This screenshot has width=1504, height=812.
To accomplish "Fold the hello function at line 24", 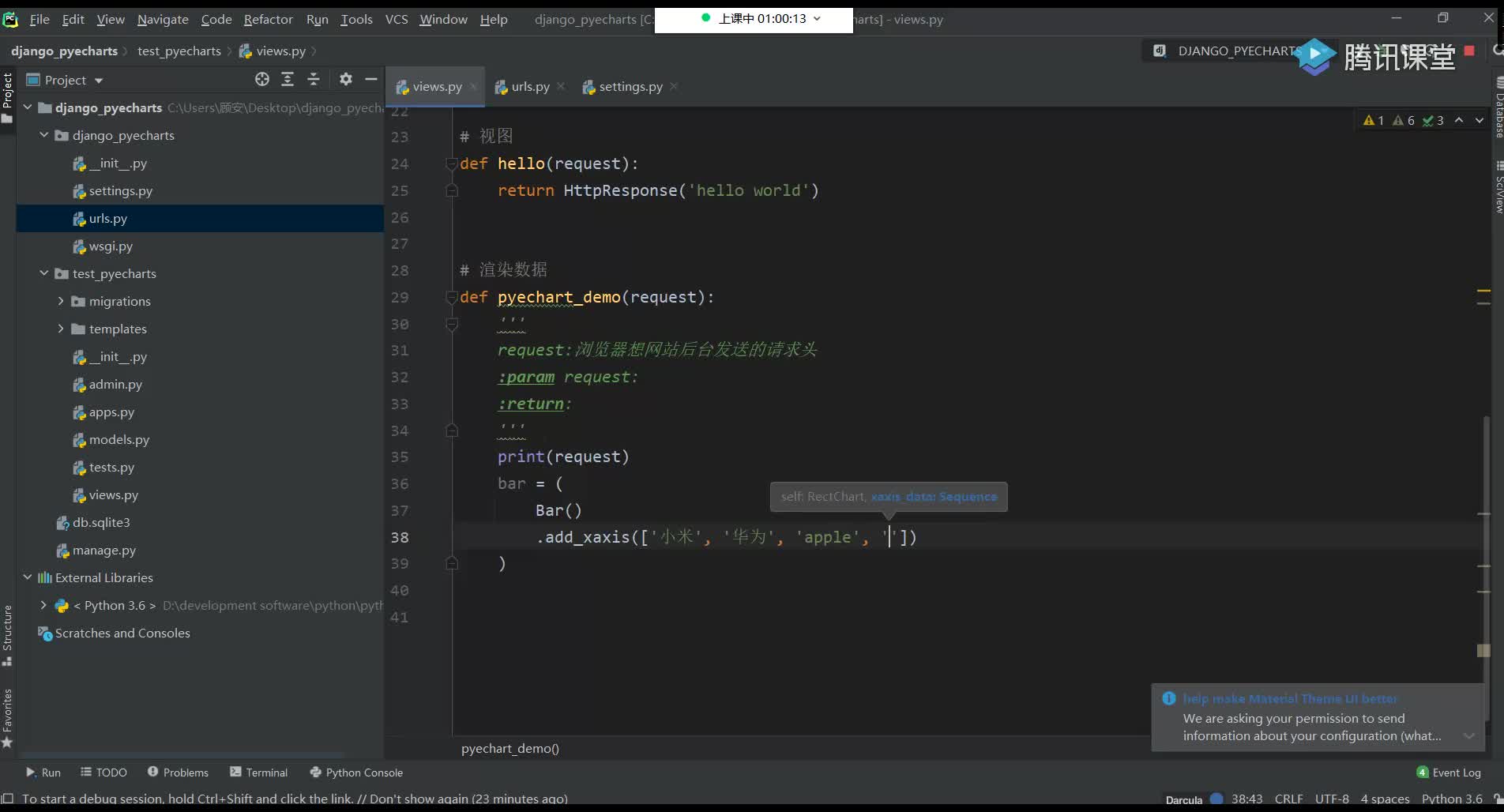I will point(452,164).
